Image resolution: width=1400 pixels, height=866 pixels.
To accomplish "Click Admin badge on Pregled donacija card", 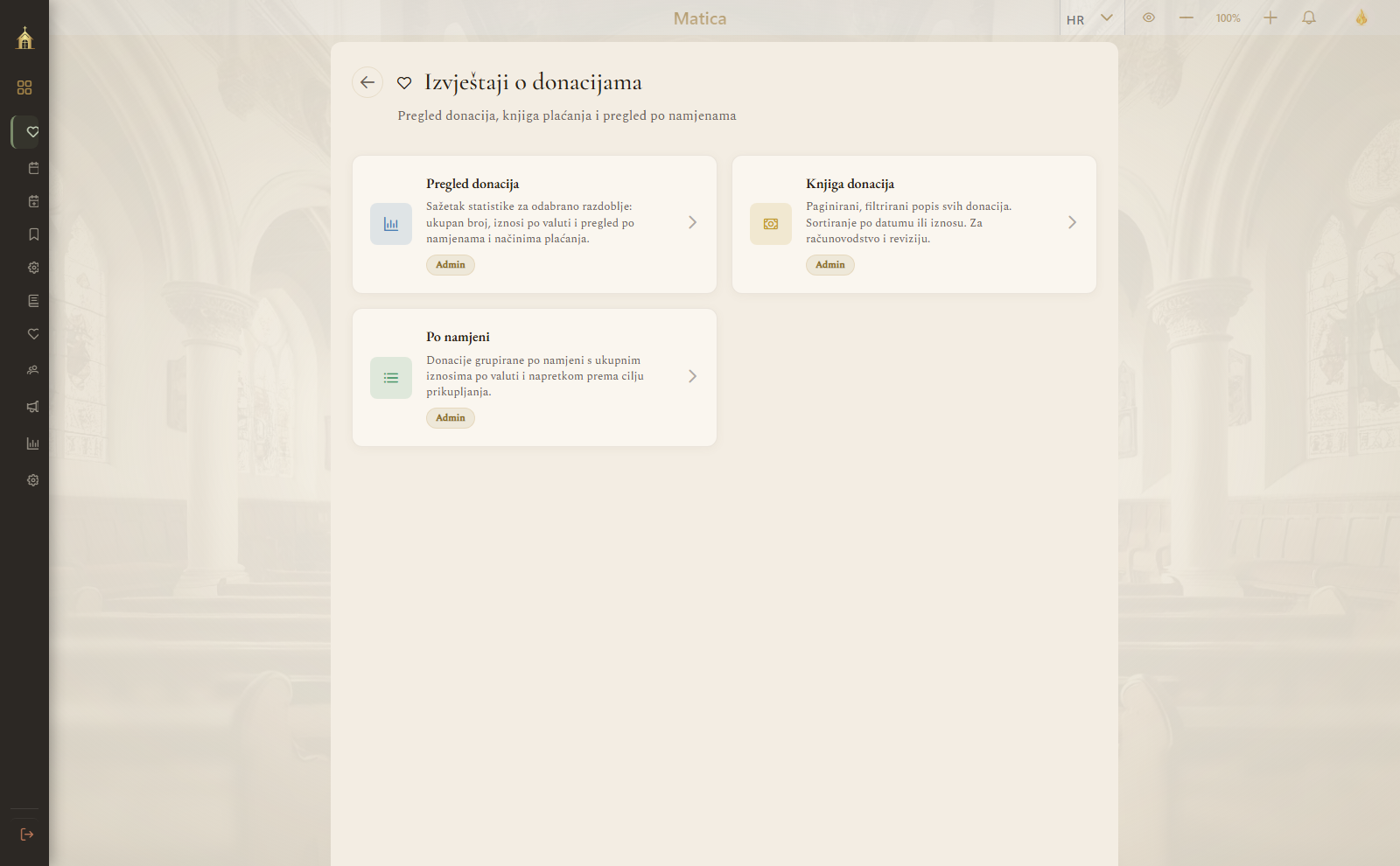I will [451, 265].
